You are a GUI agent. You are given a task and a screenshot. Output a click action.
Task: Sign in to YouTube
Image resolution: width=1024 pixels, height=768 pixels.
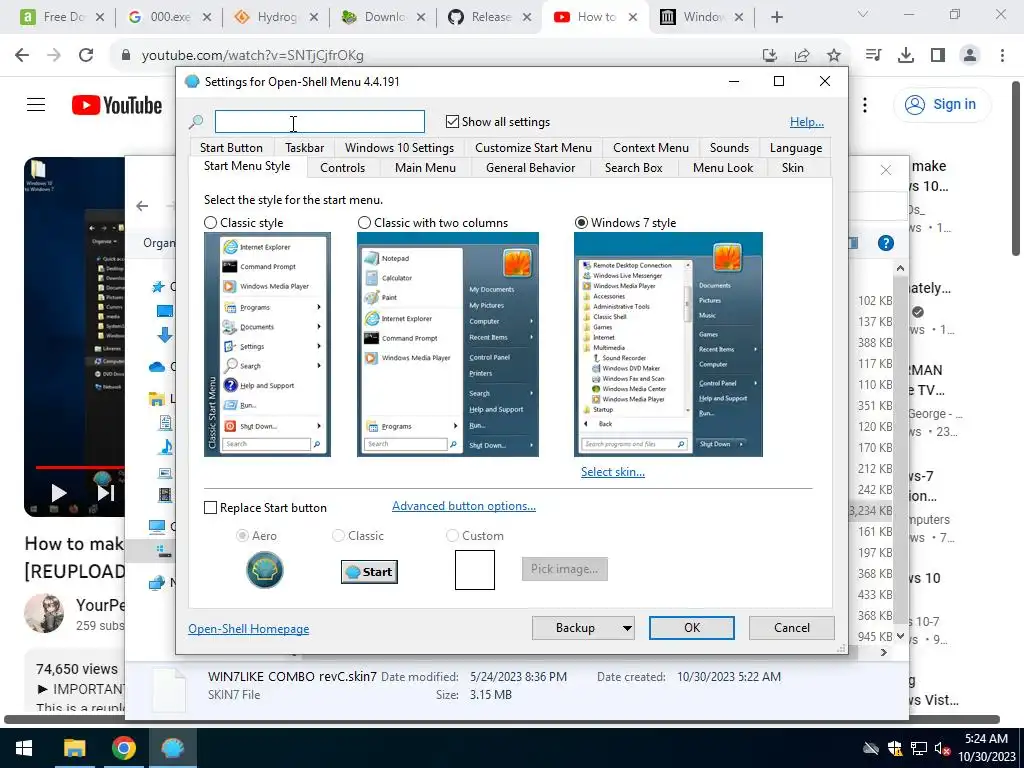coord(941,104)
